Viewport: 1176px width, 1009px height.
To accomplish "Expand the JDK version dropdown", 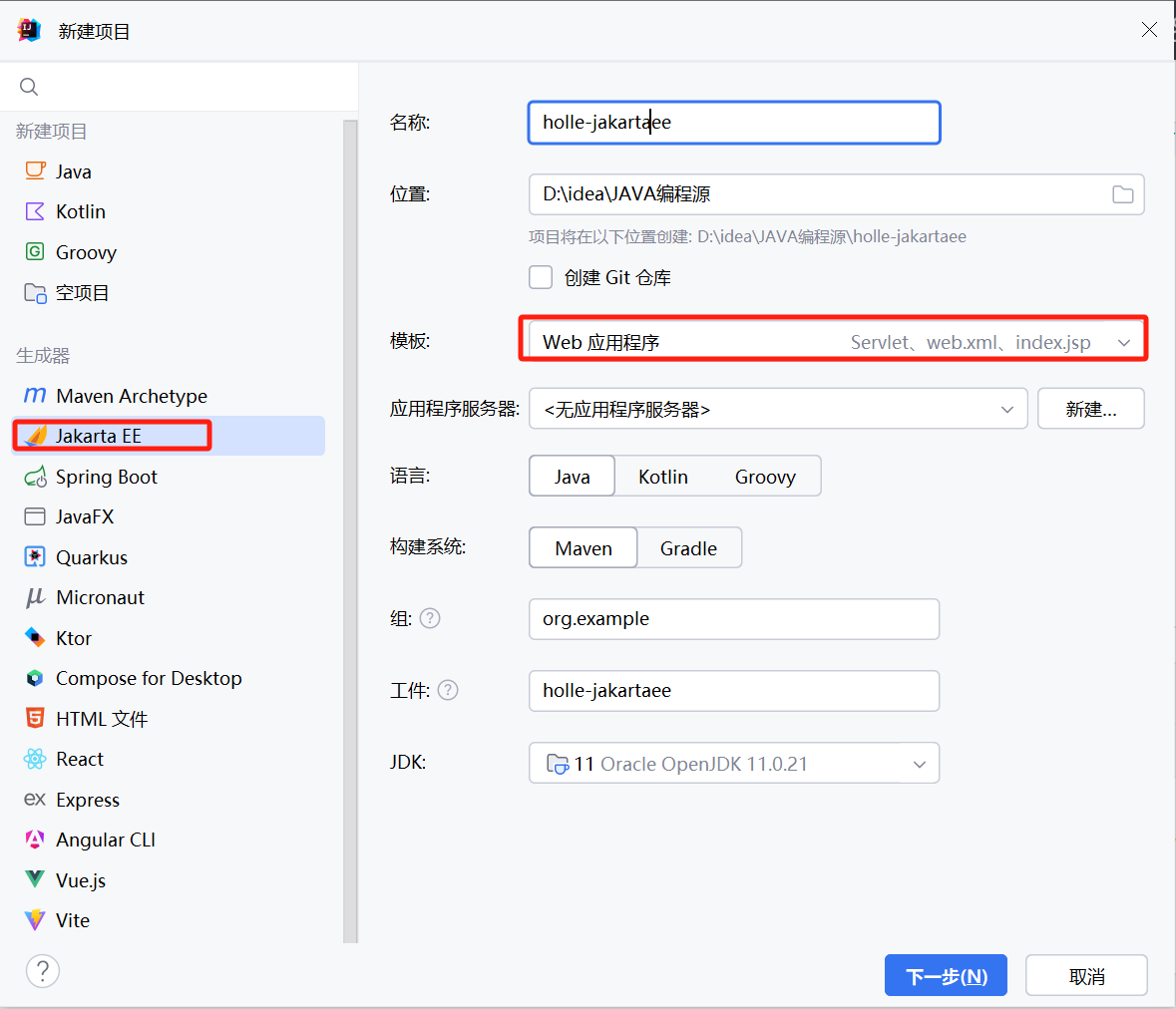I will 919,765.
